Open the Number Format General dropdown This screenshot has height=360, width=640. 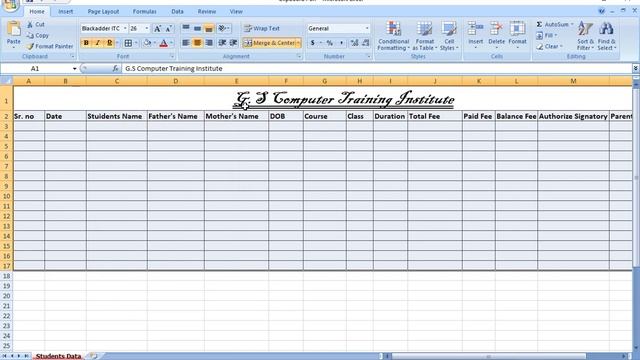point(367,29)
